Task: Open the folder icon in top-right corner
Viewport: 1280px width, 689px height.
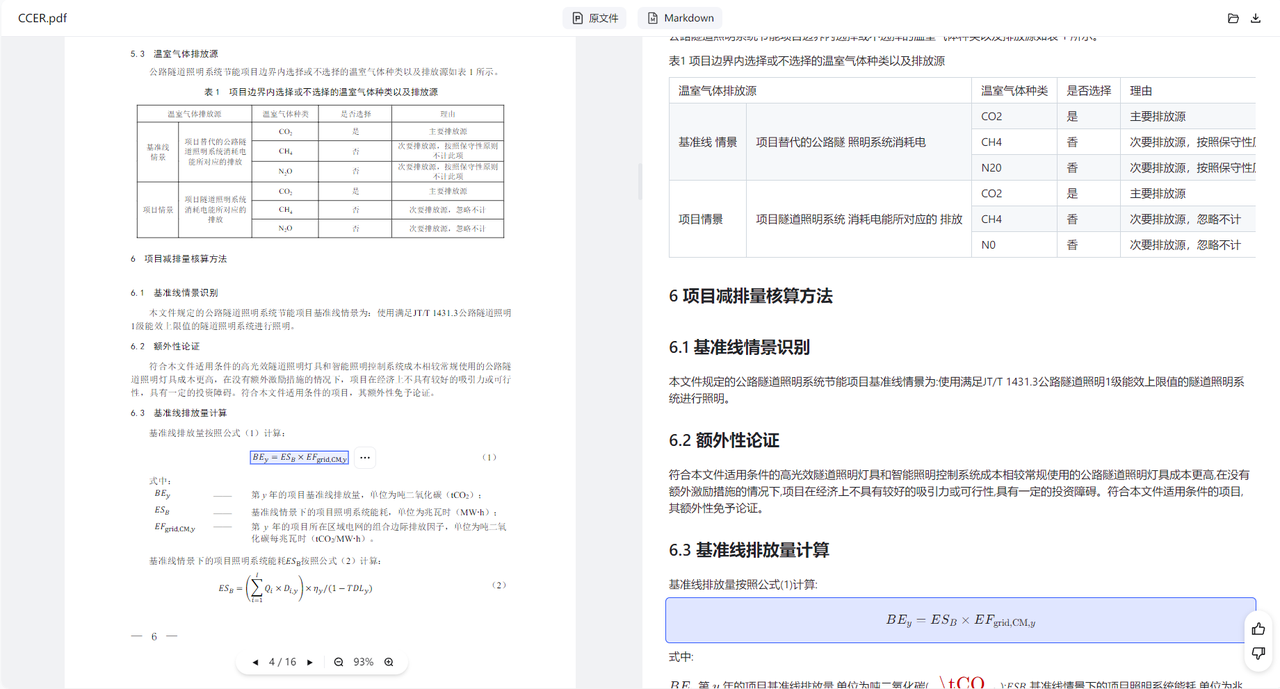Action: point(1233,18)
